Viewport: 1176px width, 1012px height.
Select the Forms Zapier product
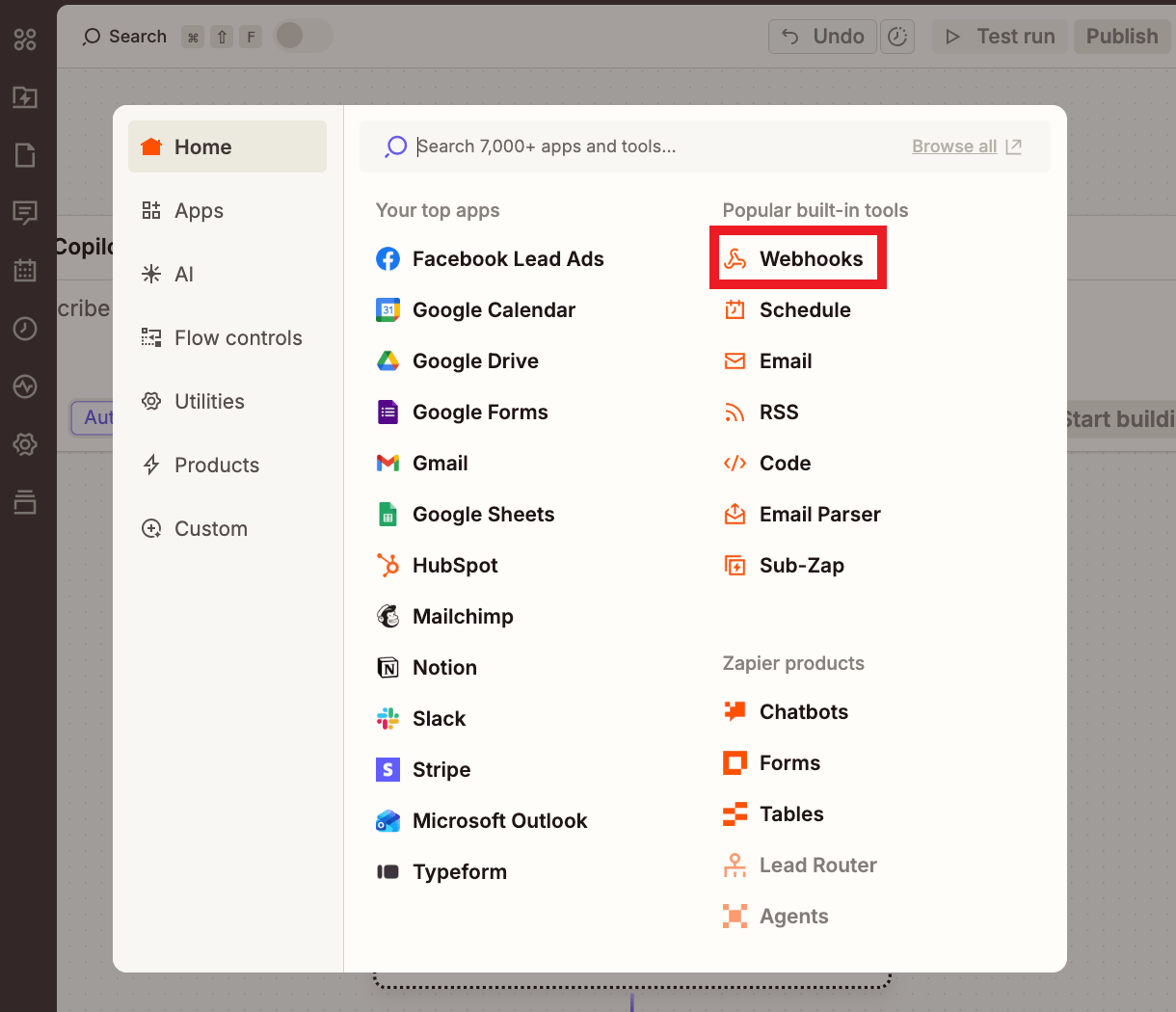[x=771, y=762]
